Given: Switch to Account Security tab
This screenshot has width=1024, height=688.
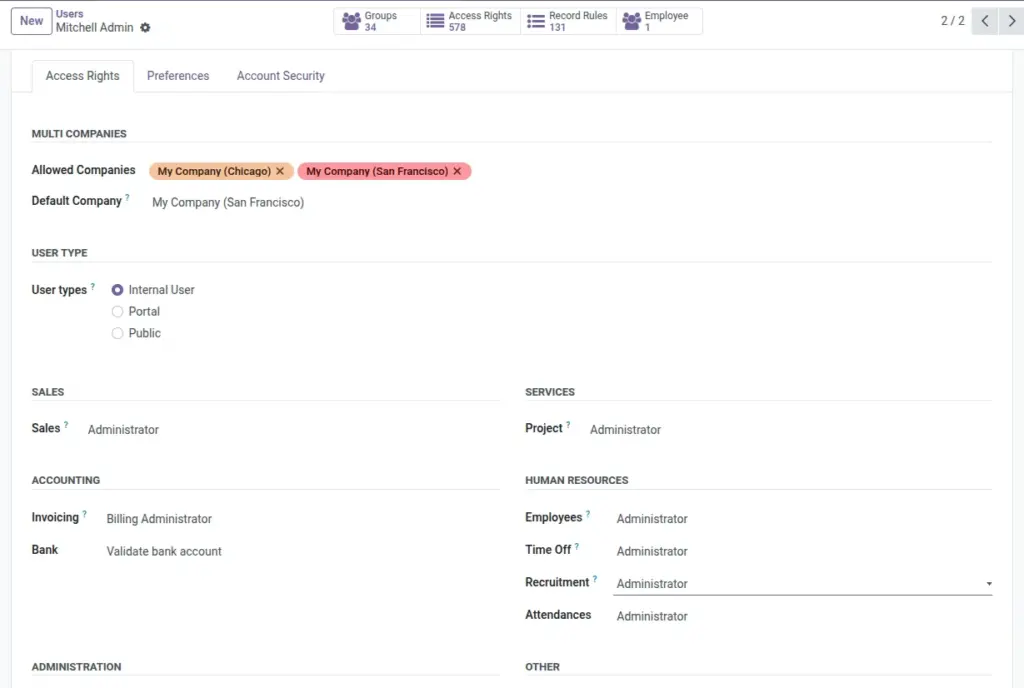Looking at the screenshot, I should tap(281, 76).
